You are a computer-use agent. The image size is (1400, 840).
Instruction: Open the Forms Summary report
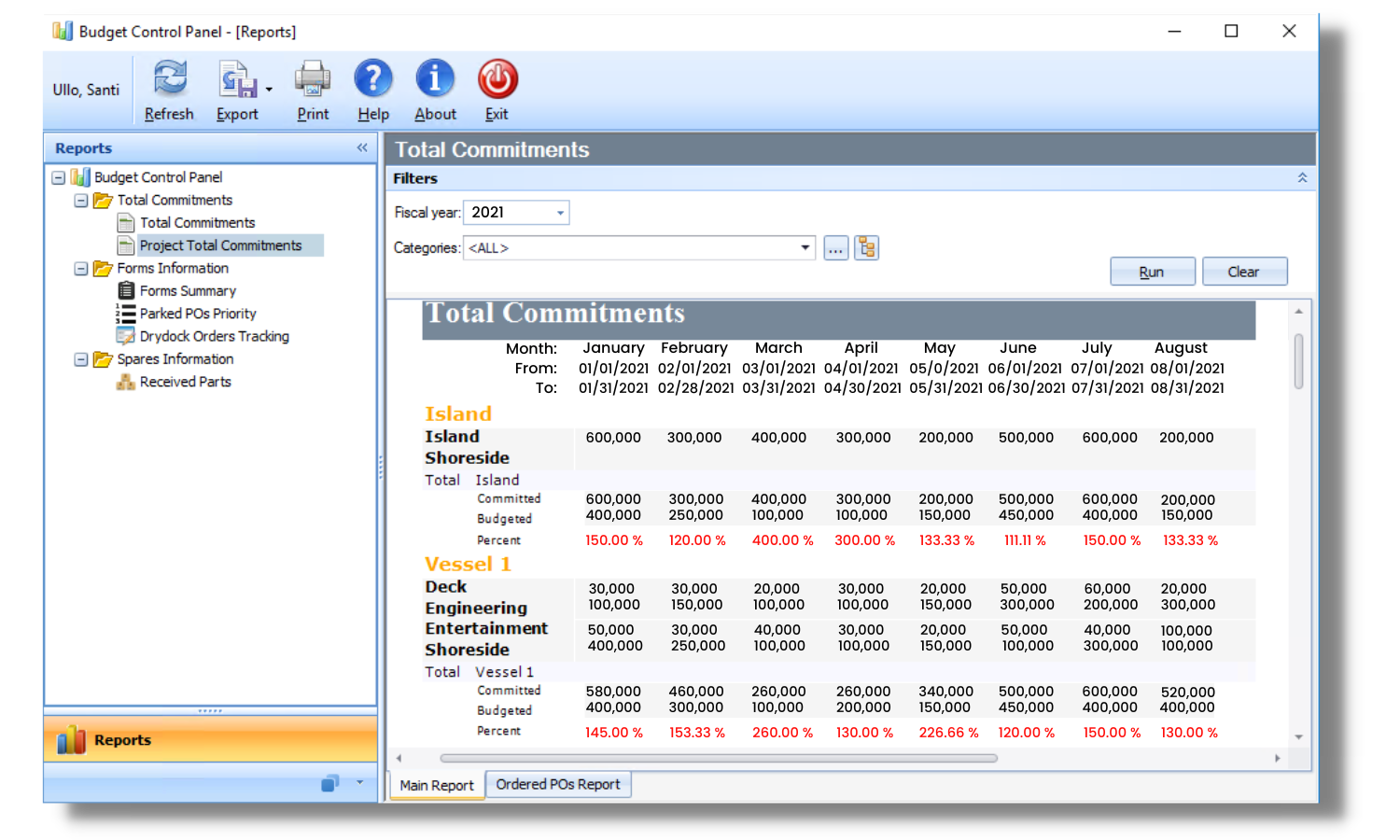tap(188, 290)
